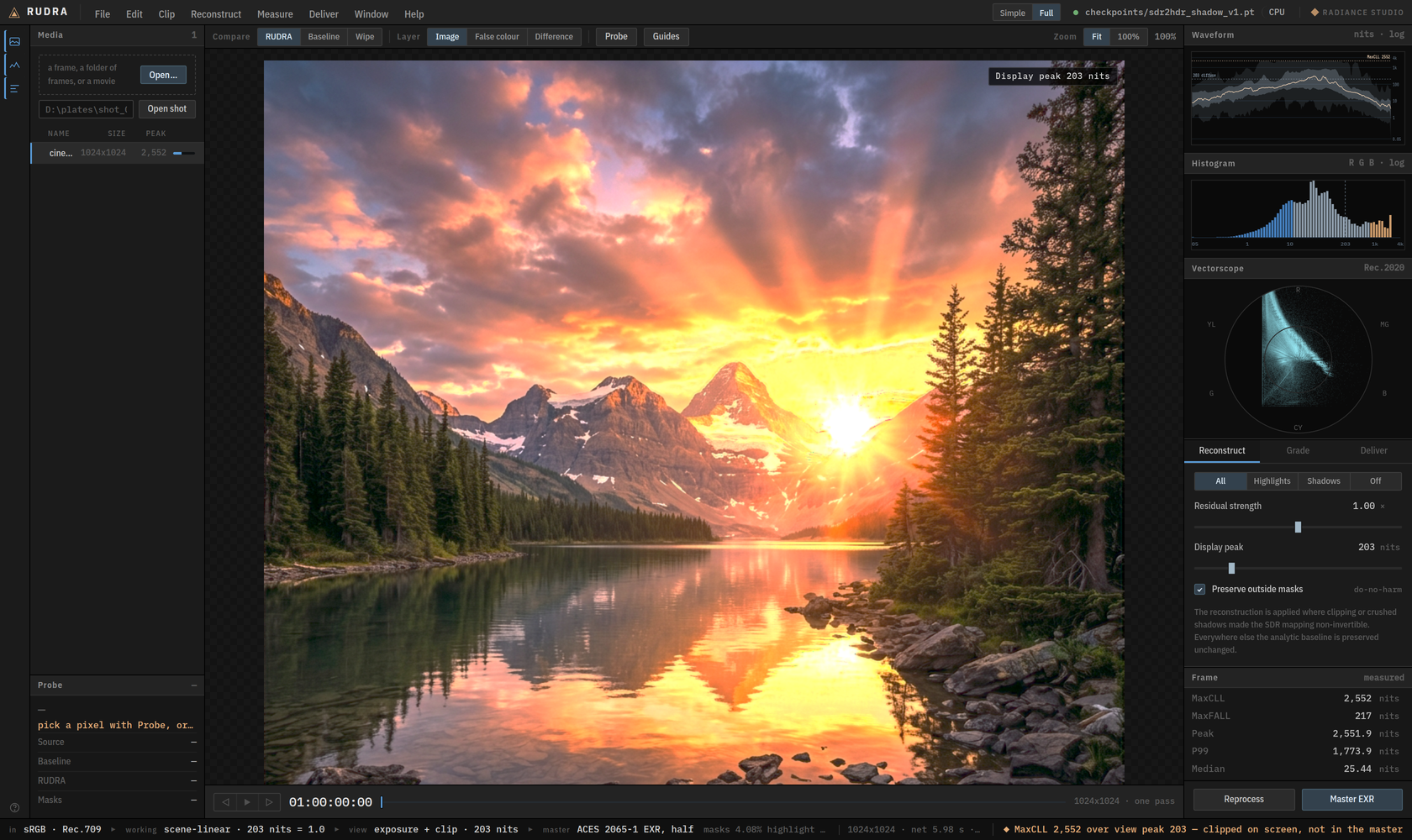Adjust the Display peak slider handle
Viewport: 1412px width, 840px height.
[x=1231, y=569]
